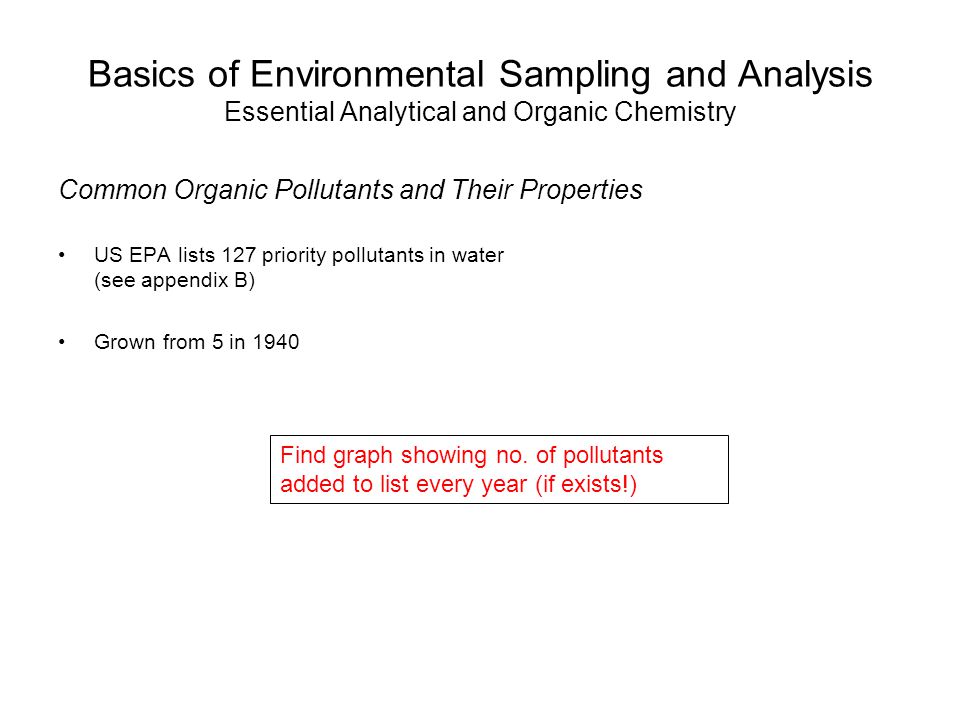Click the red text (if exists!)
Image resolution: width=960 pixels, height=720 pixels.
click(586, 484)
